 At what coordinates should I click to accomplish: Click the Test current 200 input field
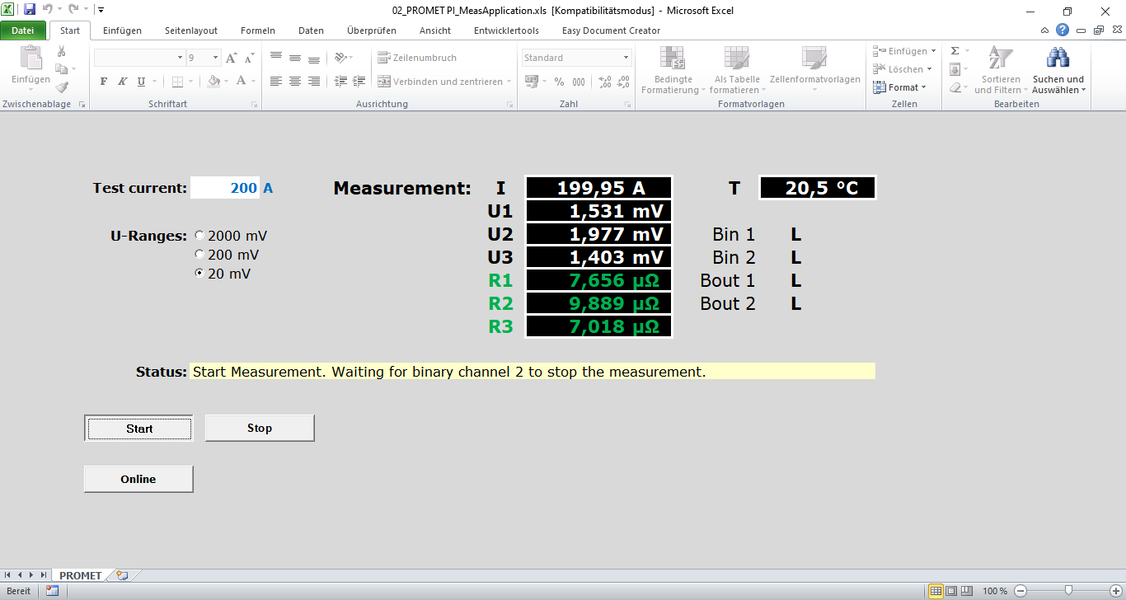225,188
